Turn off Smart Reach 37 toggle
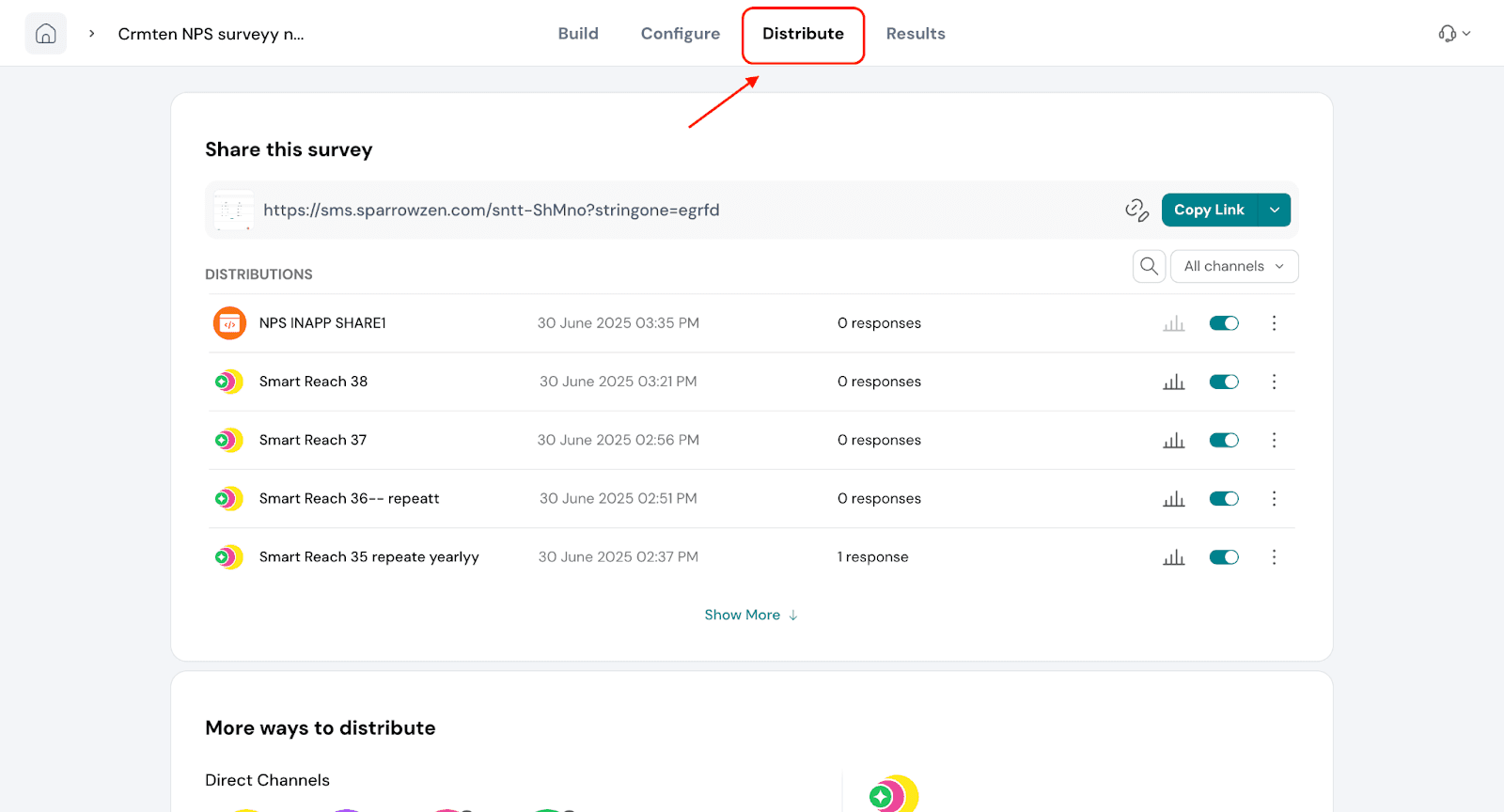This screenshot has width=1504, height=812. (1224, 440)
